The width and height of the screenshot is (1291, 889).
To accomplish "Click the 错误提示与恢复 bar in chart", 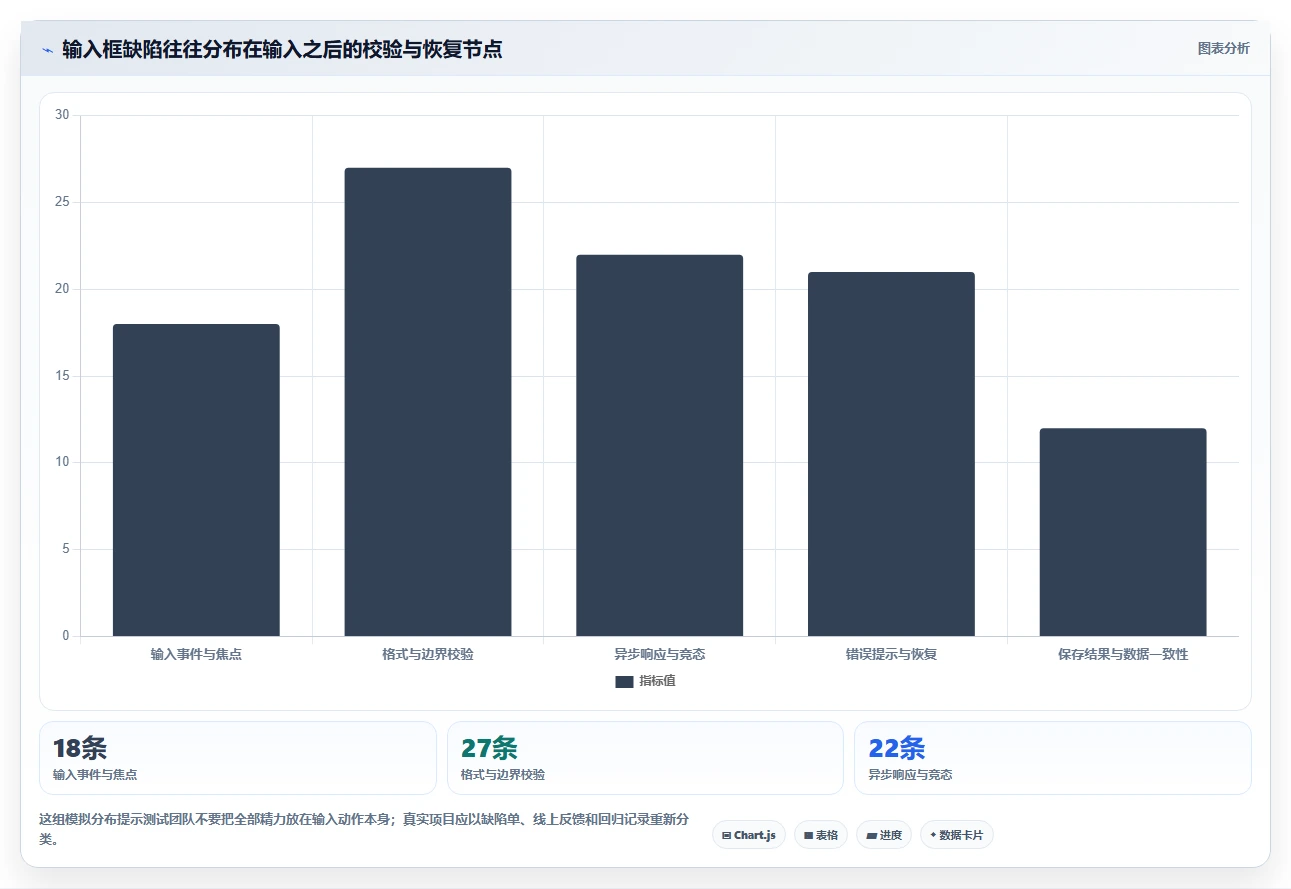I will [891, 454].
